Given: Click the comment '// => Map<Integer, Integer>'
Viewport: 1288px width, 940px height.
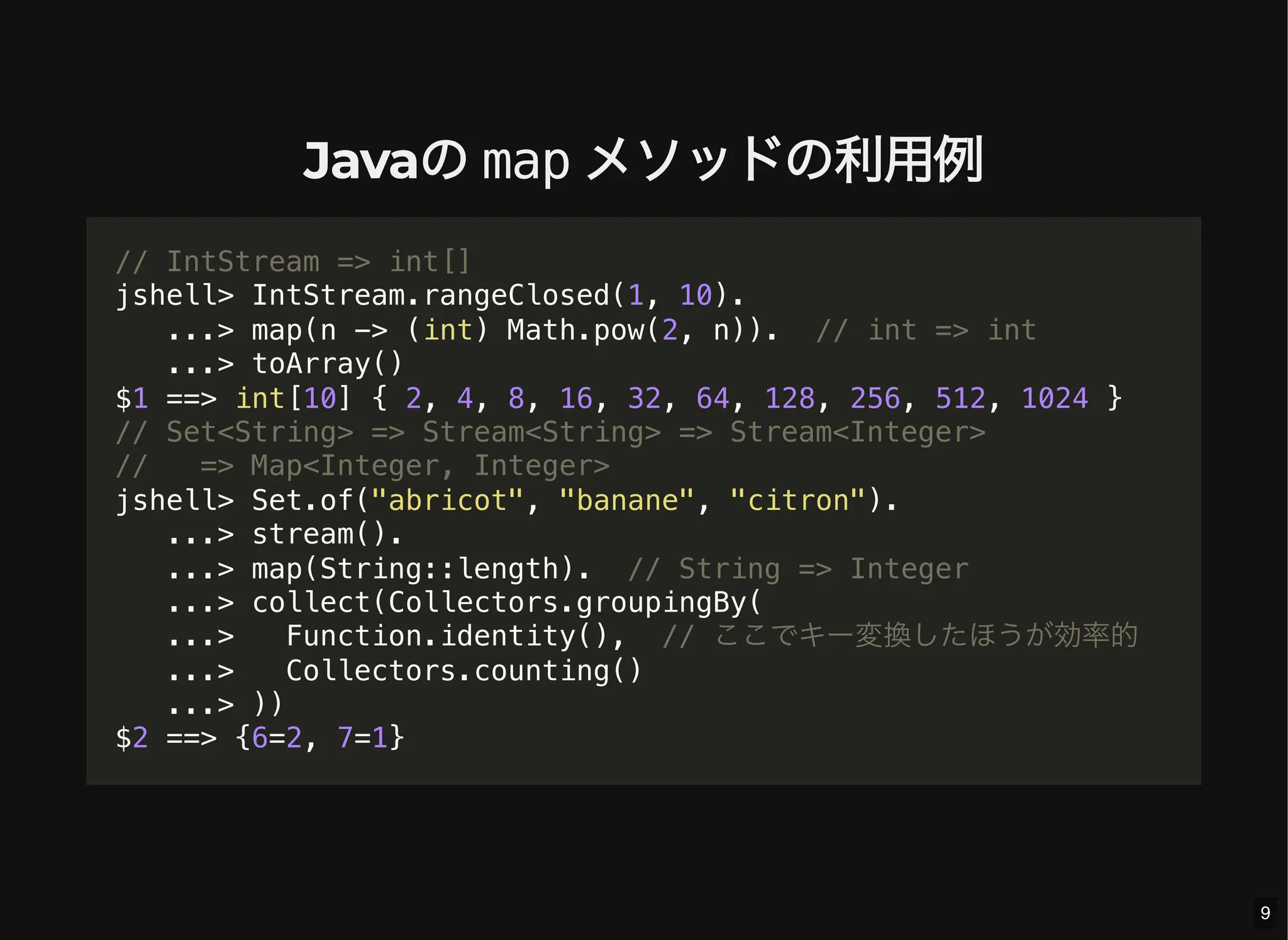Looking at the screenshot, I should point(363,466).
